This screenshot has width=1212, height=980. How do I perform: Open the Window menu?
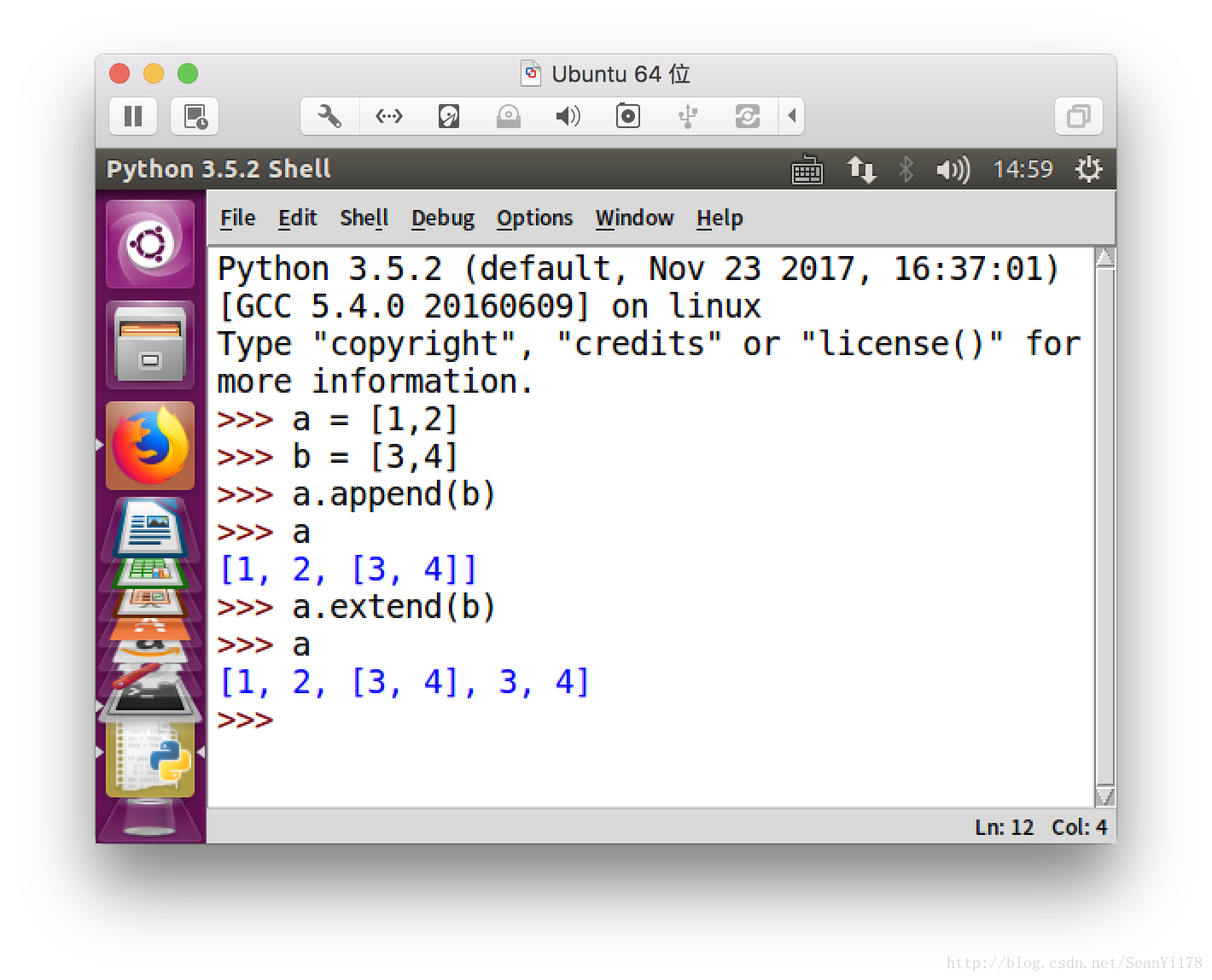click(x=634, y=219)
